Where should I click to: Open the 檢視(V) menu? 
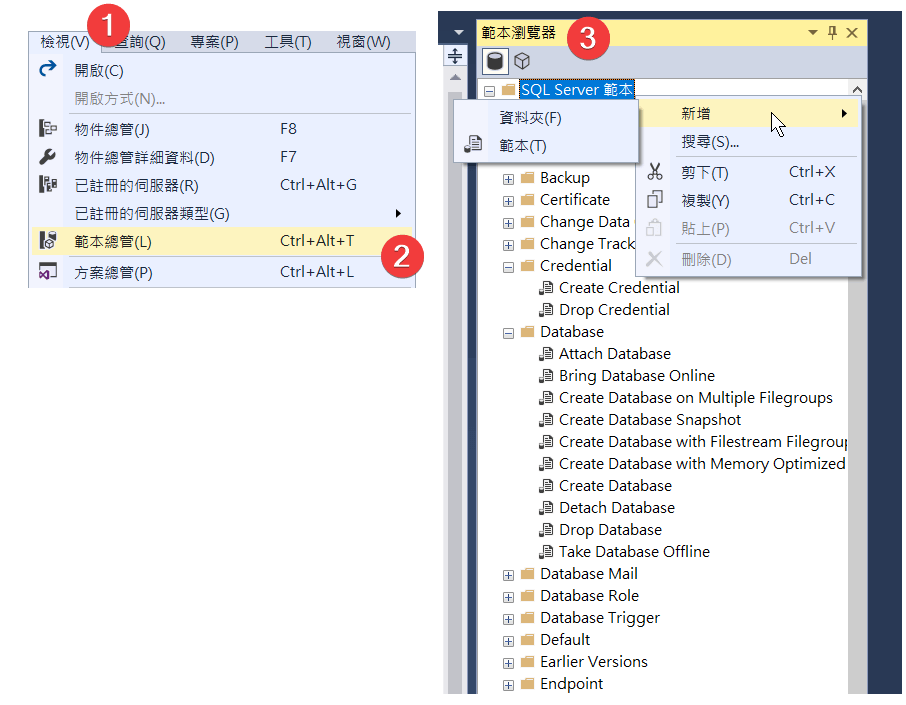(64, 42)
